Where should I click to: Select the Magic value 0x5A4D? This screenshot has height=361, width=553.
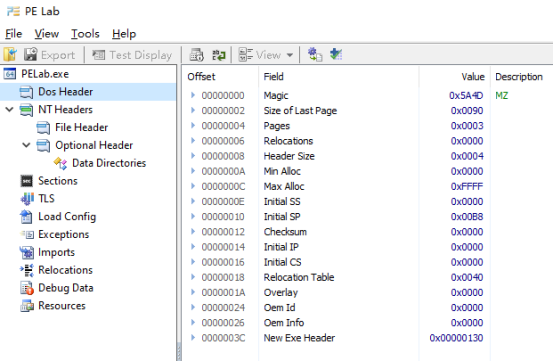[x=466, y=96]
